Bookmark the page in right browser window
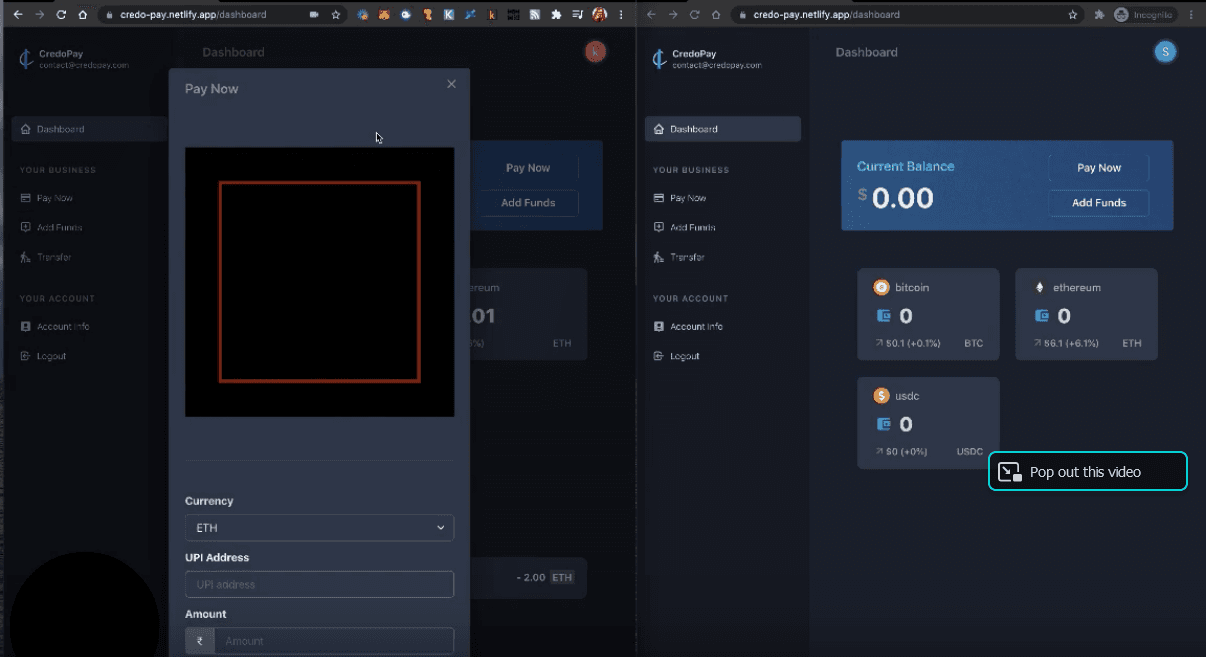 [1073, 15]
